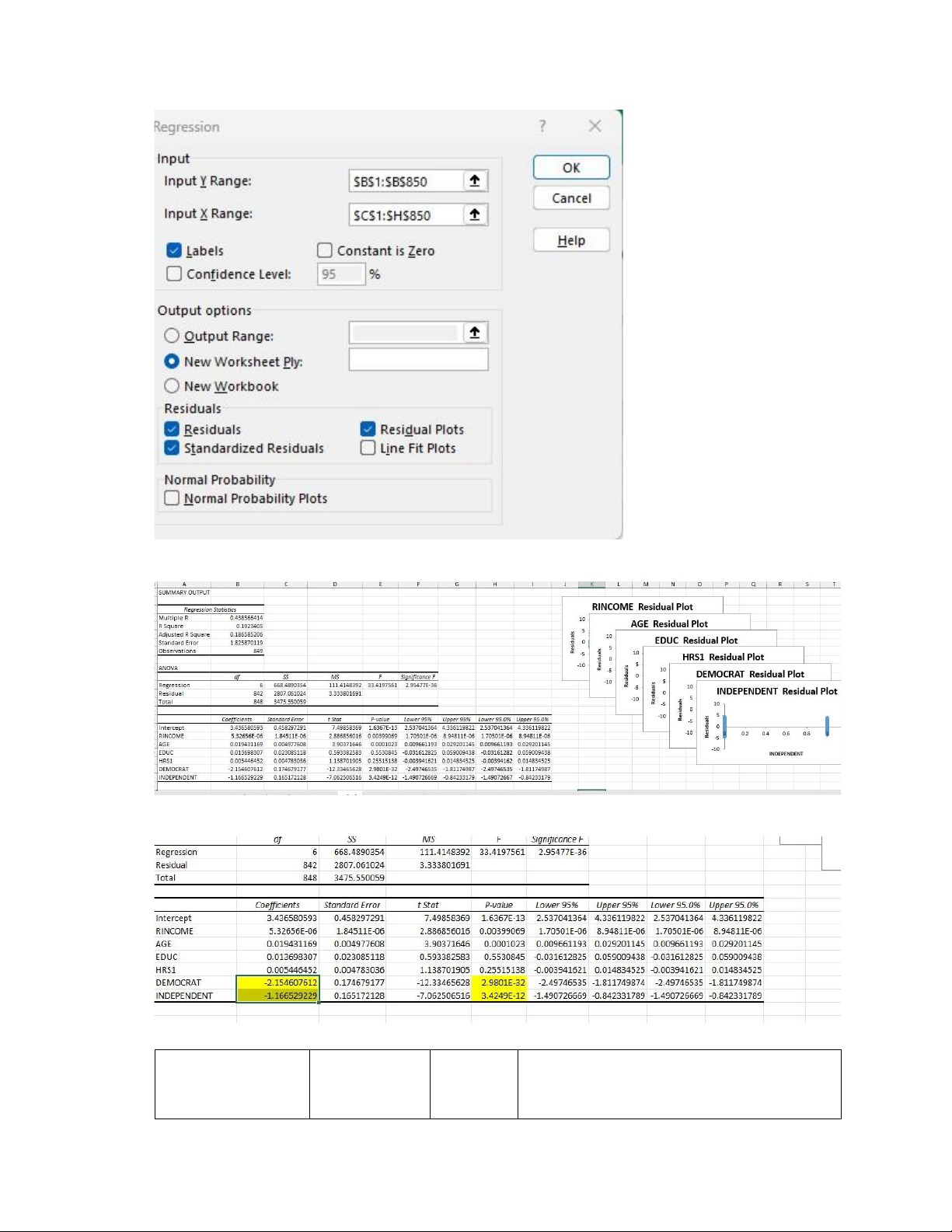Close the Regression dialog with the X icon
The image size is (952, 1232).
(595, 126)
